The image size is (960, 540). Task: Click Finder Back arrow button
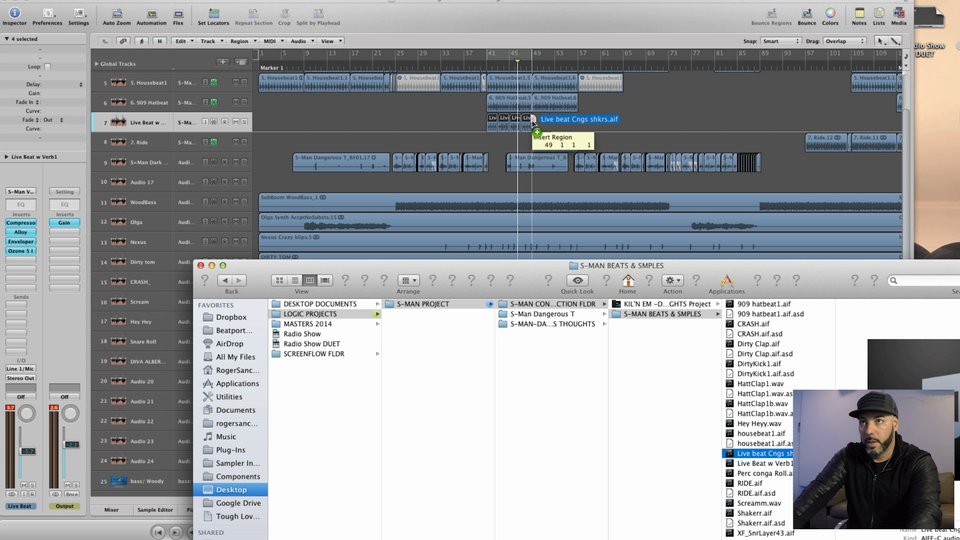point(225,280)
